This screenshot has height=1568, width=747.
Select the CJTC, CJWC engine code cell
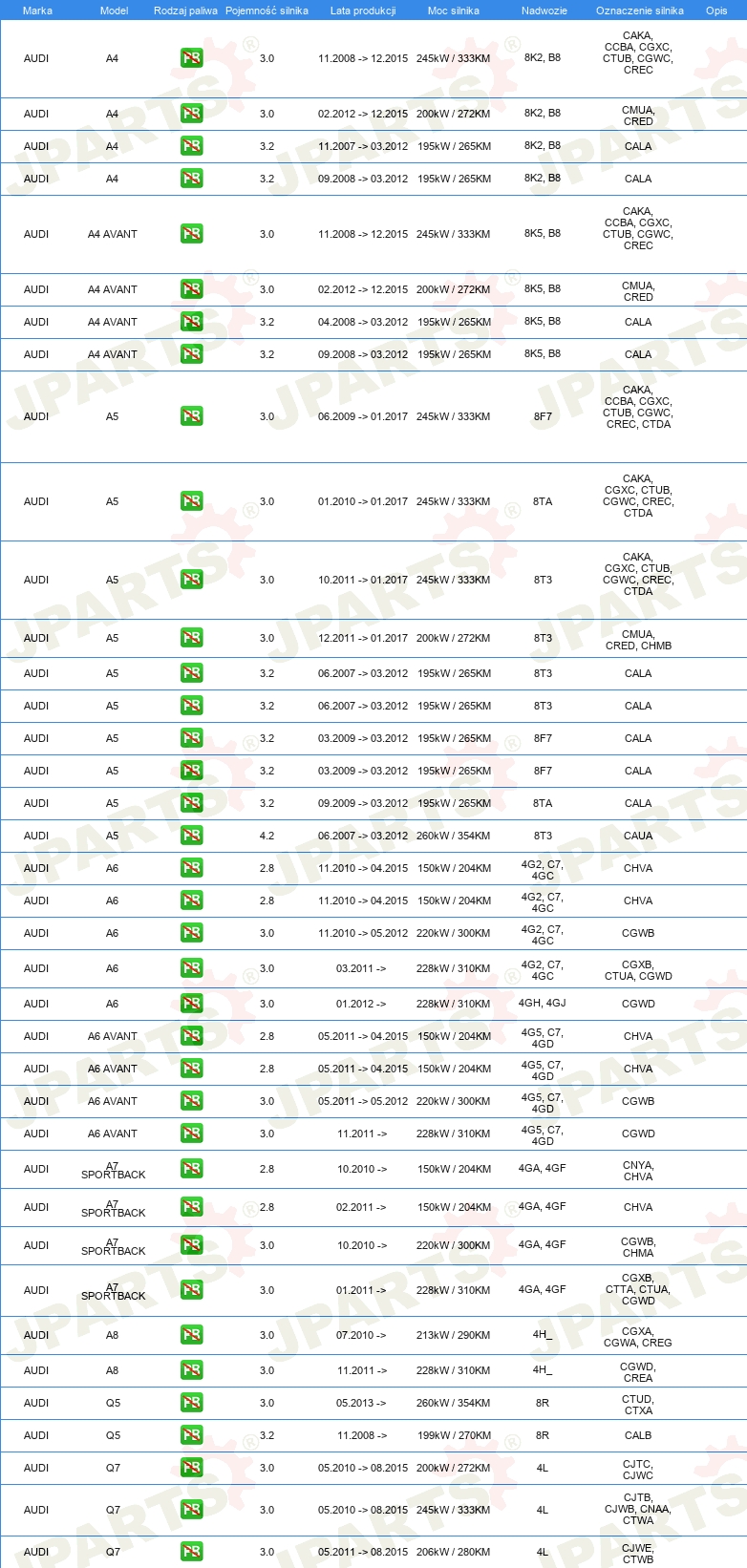pos(638,1470)
